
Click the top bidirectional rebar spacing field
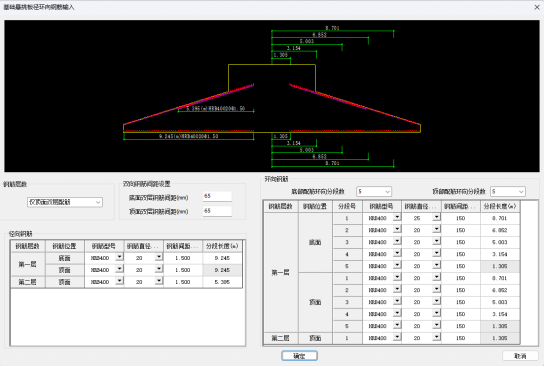pos(217,211)
